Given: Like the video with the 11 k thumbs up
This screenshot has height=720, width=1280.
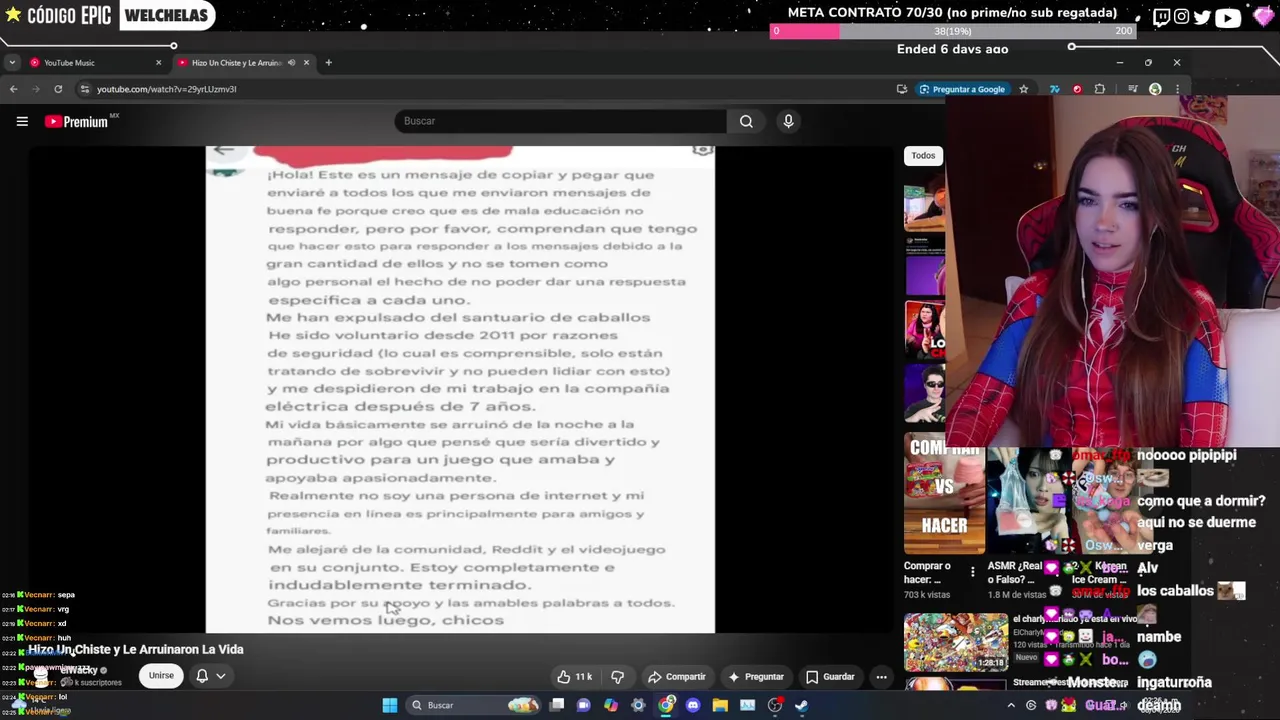Looking at the screenshot, I should point(575,677).
